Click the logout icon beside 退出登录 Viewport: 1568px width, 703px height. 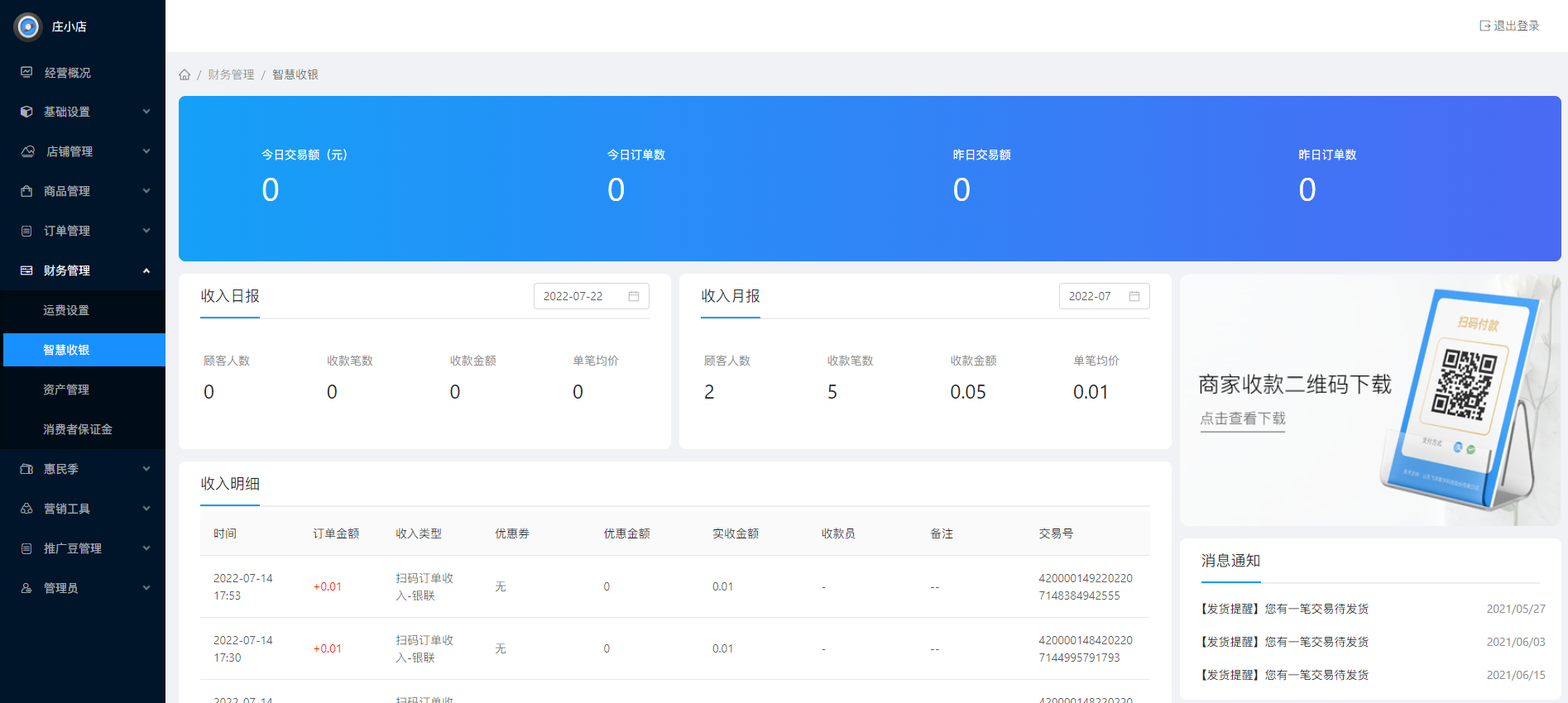tap(1484, 26)
